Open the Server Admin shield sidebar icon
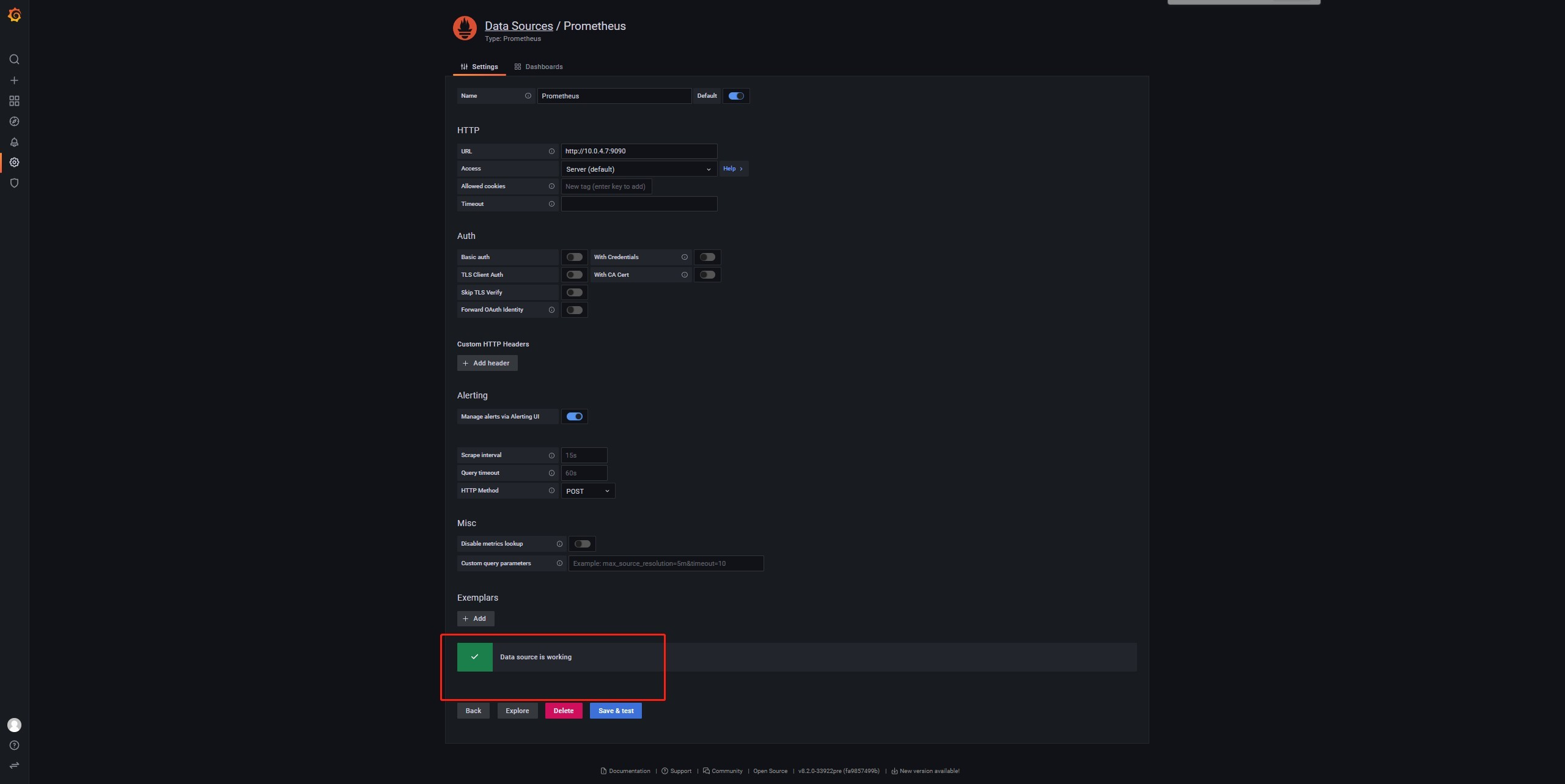Image resolution: width=1565 pixels, height=784 pixels. click(x=14, y=183)
